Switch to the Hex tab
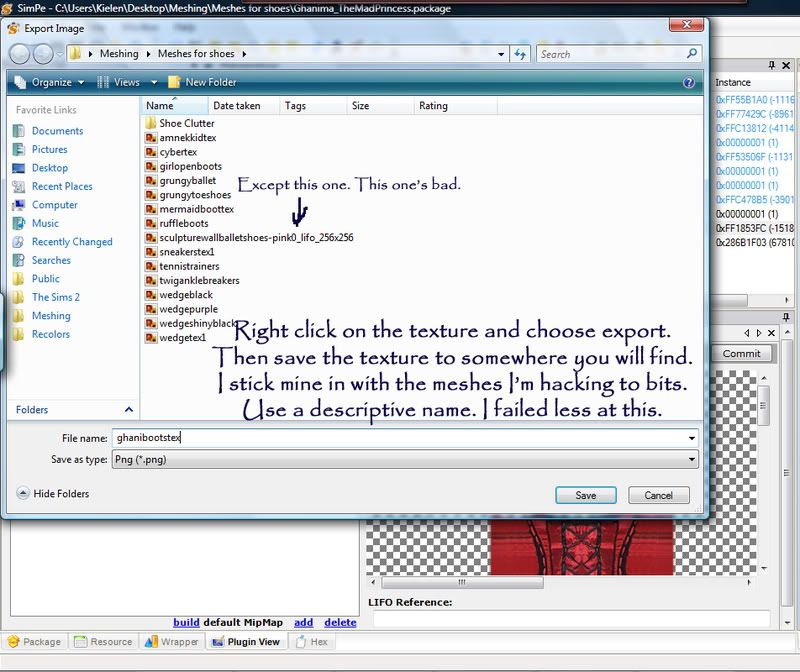The image size is (800, 672). click(x=312, y=642)
